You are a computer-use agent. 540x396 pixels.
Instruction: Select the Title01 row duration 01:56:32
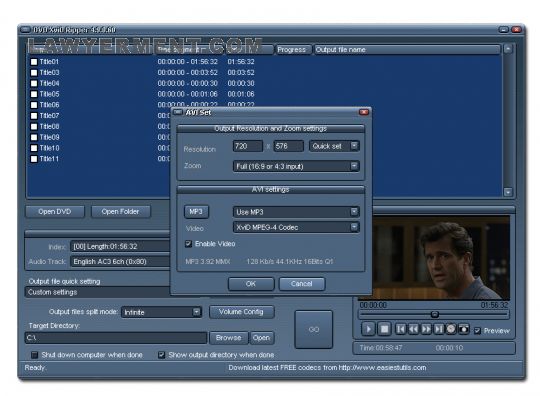(241, 62)
